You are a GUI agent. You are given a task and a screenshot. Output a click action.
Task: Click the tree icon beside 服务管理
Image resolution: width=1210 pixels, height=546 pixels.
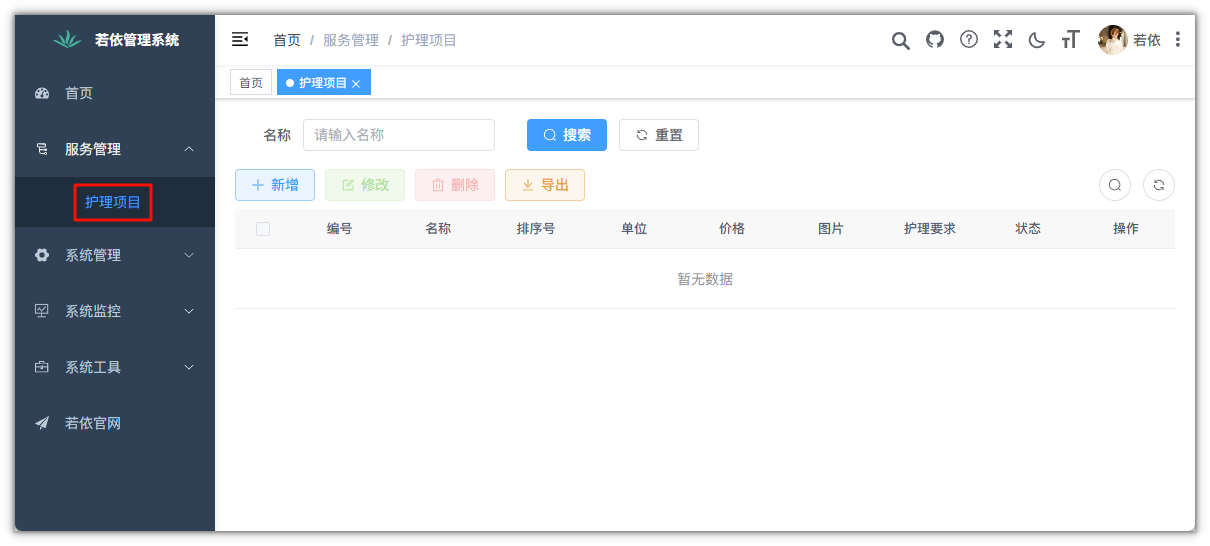click(42, 149)
